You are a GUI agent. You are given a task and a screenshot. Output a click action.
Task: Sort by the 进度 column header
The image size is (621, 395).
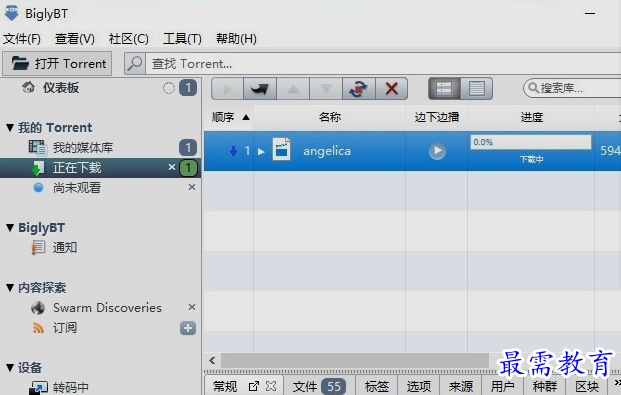[531, 117]
